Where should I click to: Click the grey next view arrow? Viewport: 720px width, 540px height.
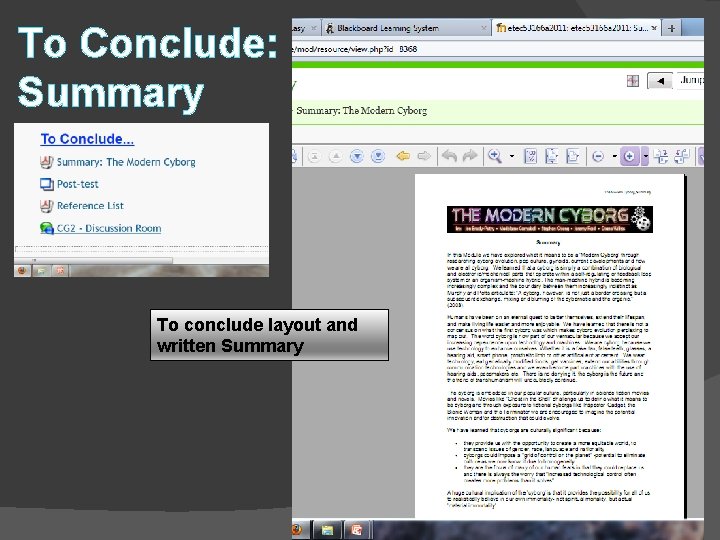click(424, 156)
